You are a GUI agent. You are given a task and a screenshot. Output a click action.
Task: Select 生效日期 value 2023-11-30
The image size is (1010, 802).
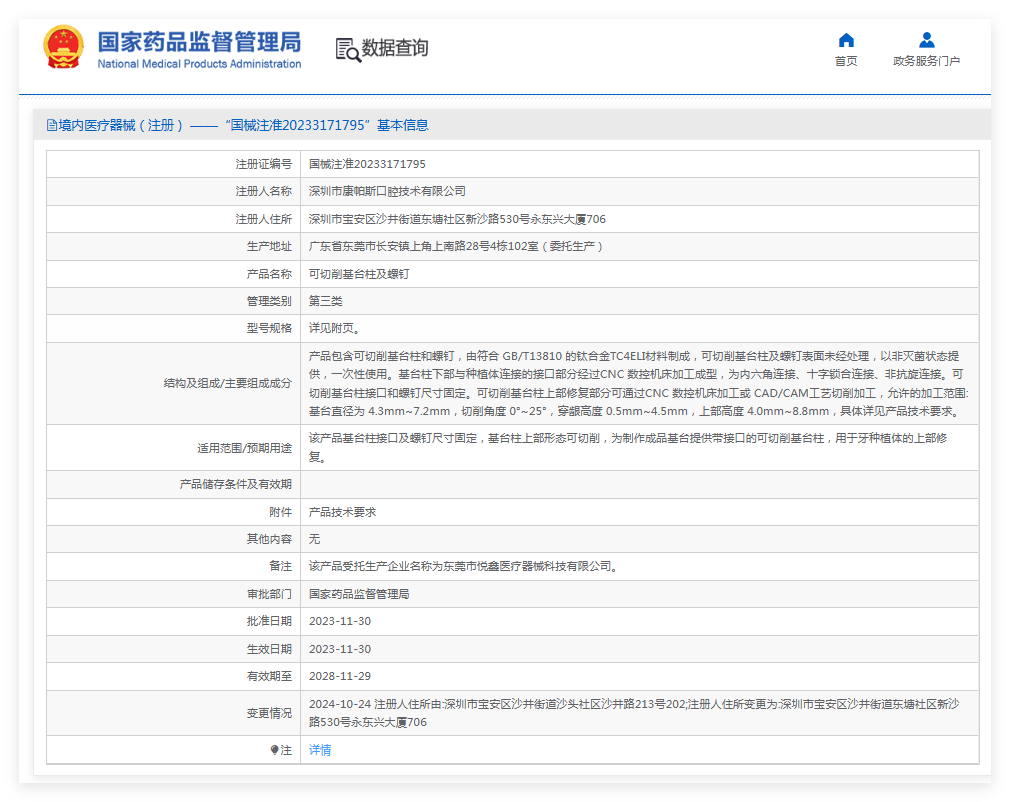point(339,649)
